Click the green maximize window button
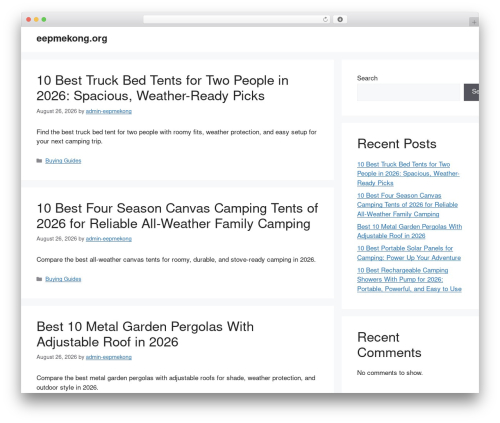This screenshot has width=500, height=423. 44,20
